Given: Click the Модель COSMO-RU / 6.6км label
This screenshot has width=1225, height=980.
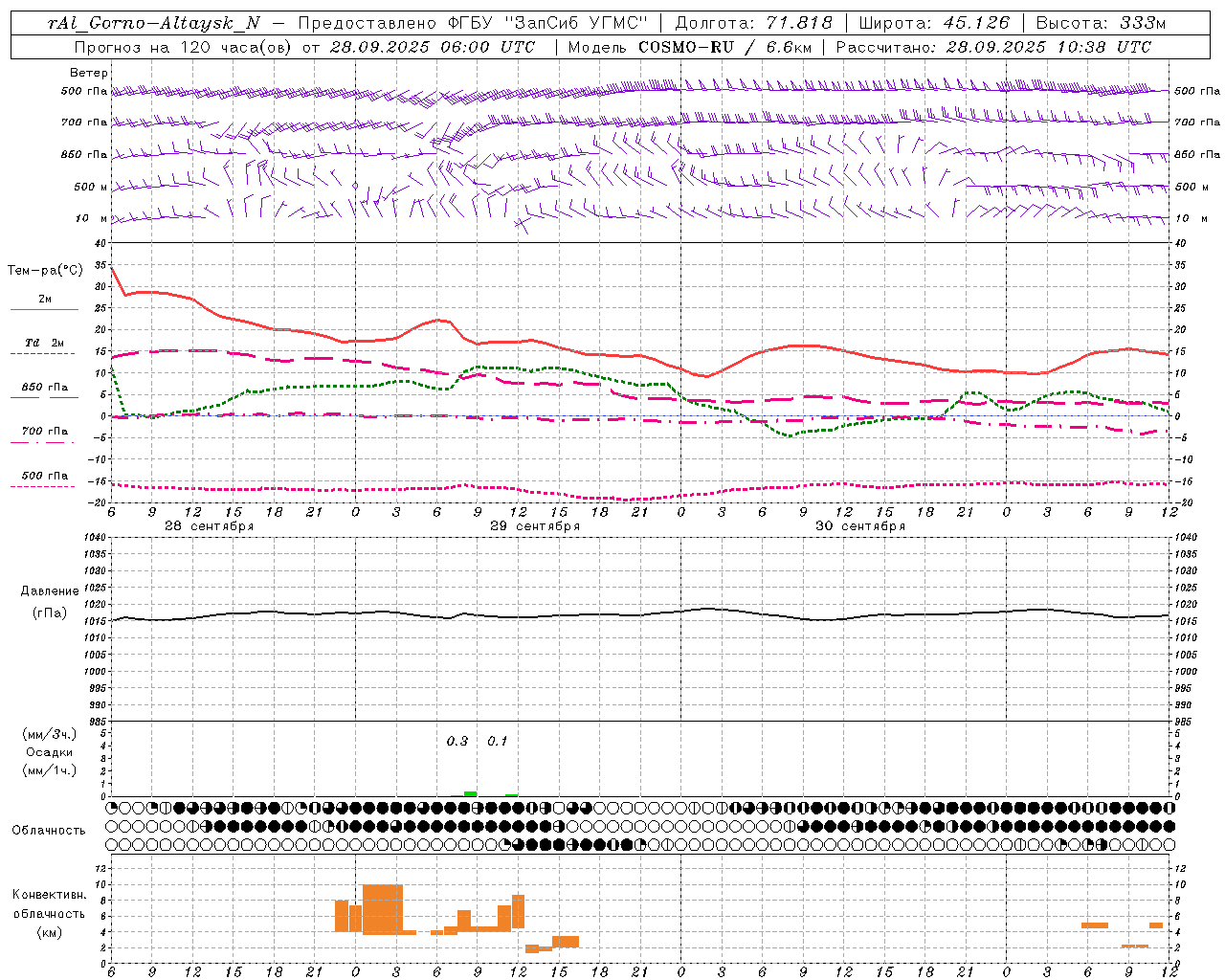Looking at the screenshot, I should (x=689, y=47).
